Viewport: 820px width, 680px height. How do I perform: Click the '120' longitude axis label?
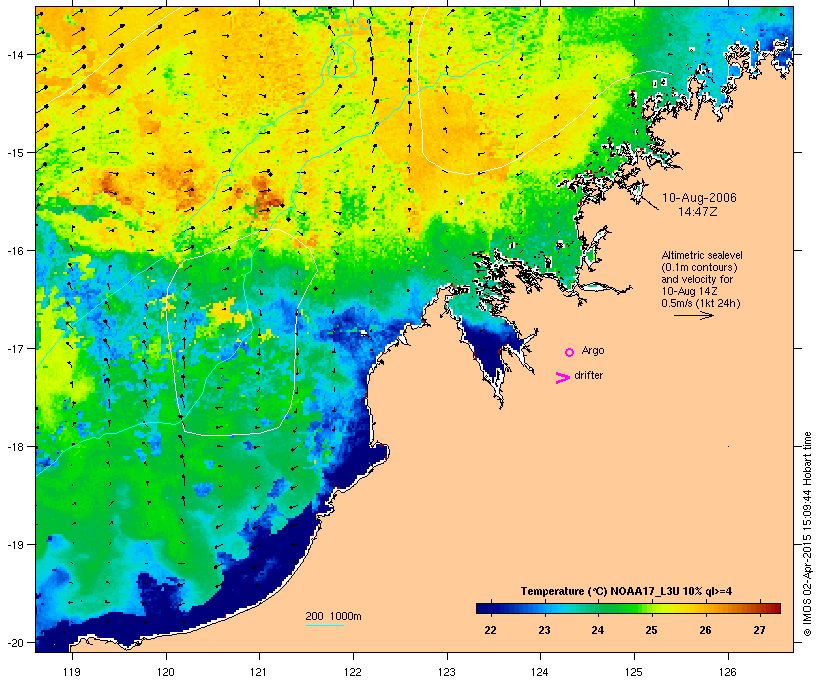point(166,672)
